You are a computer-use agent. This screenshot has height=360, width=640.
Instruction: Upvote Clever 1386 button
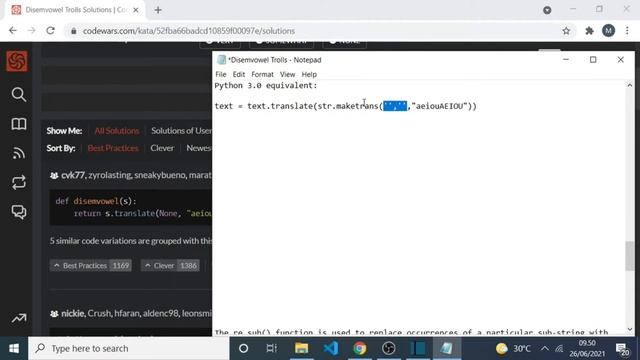[x=170, y=265]
